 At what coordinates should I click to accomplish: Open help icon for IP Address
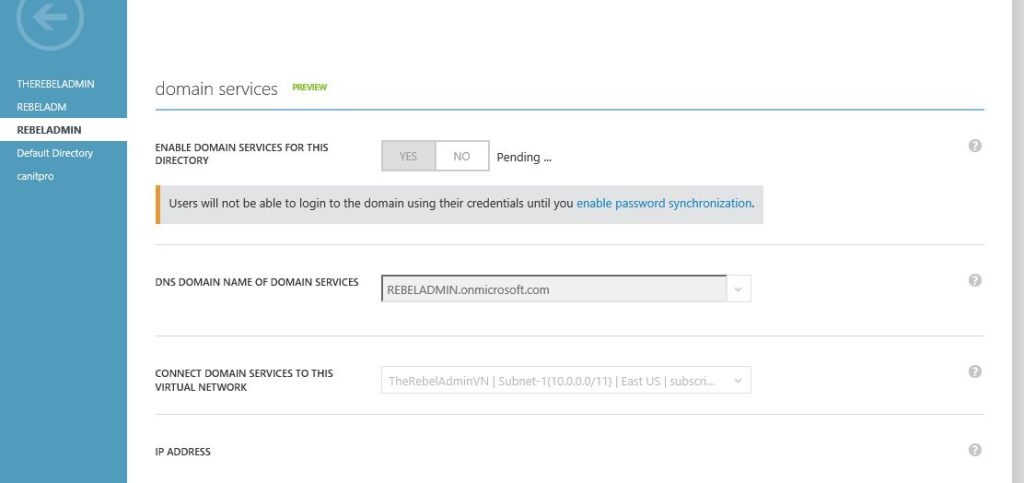(975, 451)
